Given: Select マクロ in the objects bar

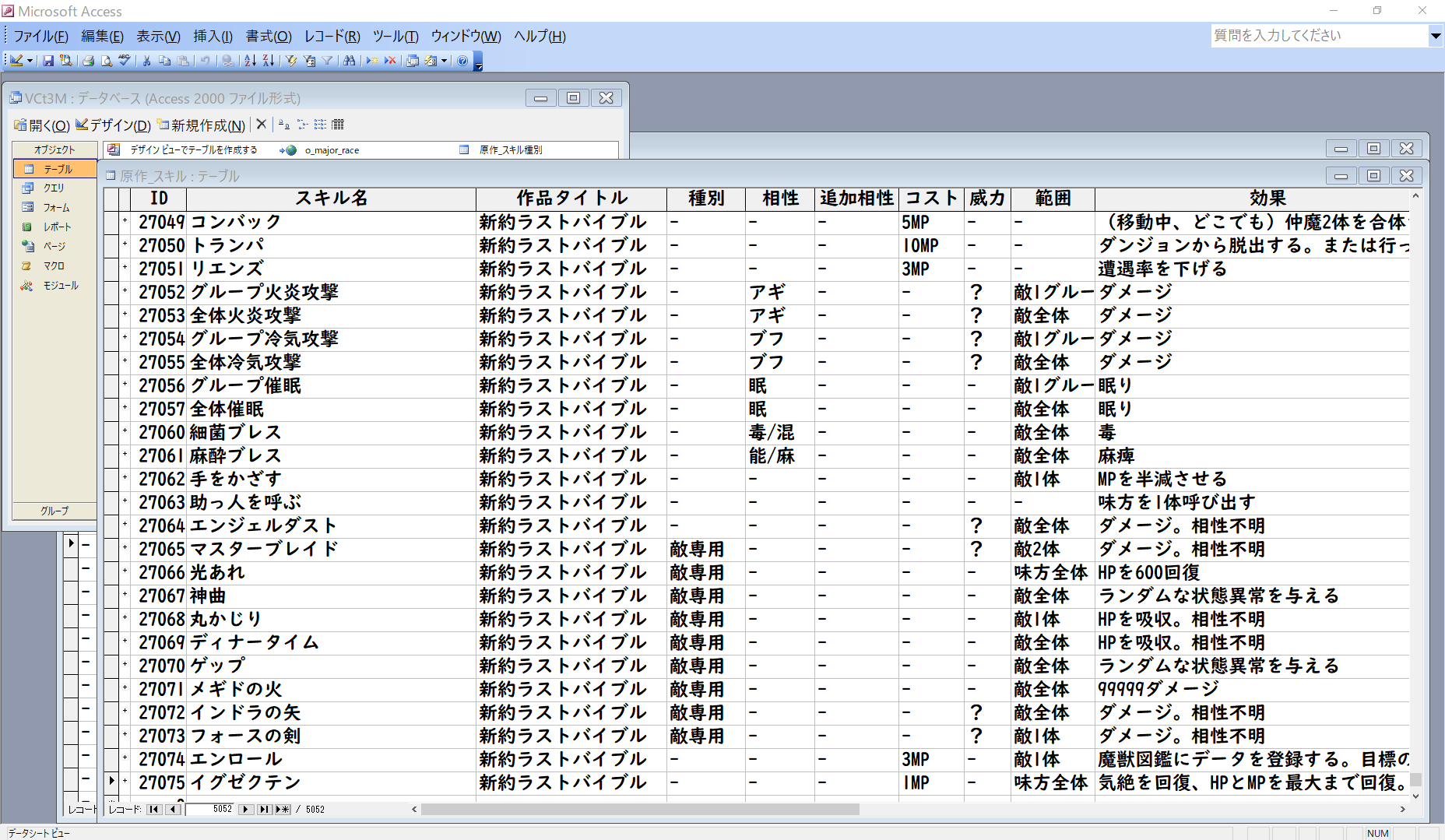Looking at the screenshot, I should (x=54, y=266).
